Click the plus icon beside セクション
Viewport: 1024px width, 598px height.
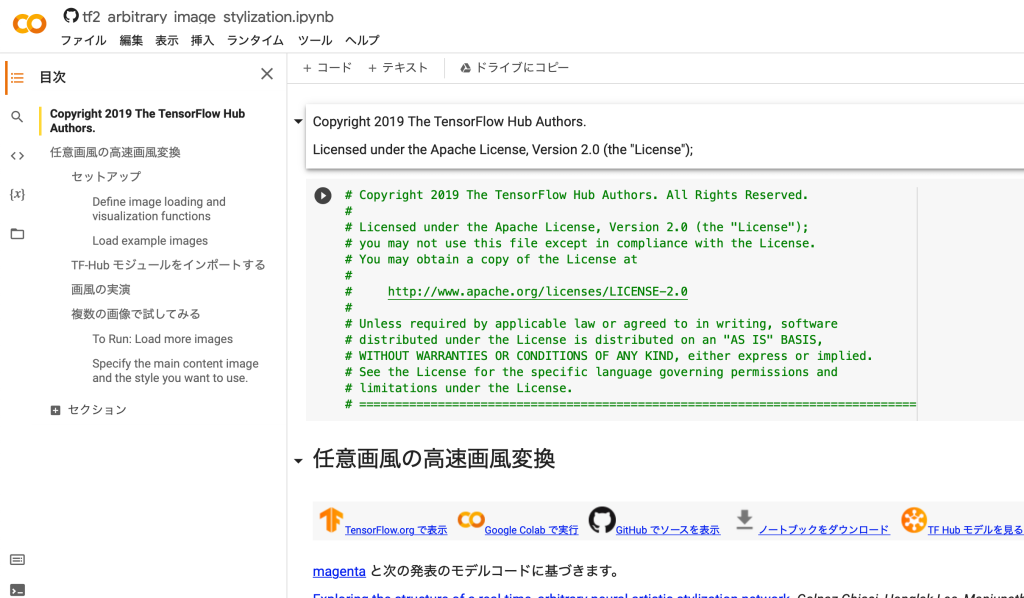point(56,410)
